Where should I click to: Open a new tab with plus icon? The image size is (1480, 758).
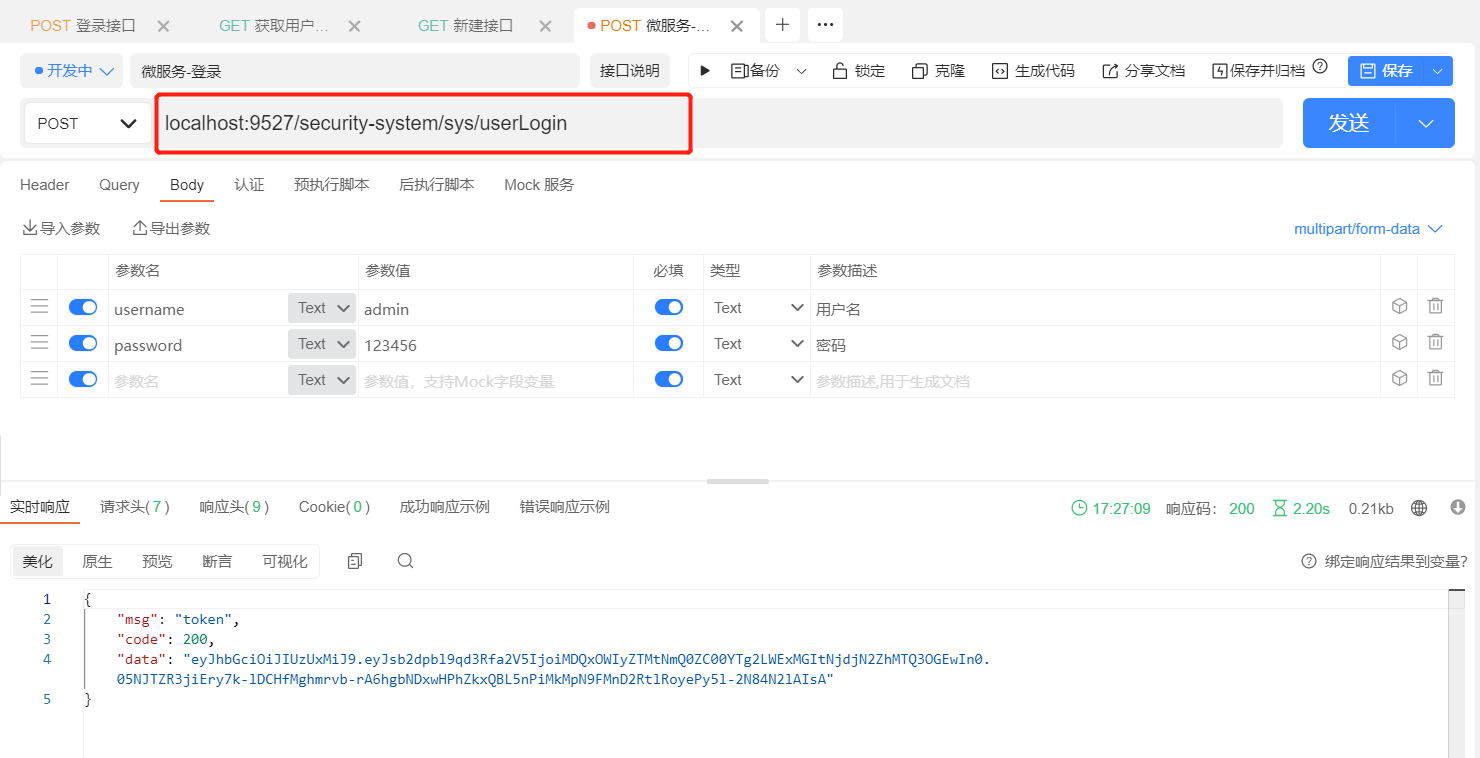click(x=782, y=25)
